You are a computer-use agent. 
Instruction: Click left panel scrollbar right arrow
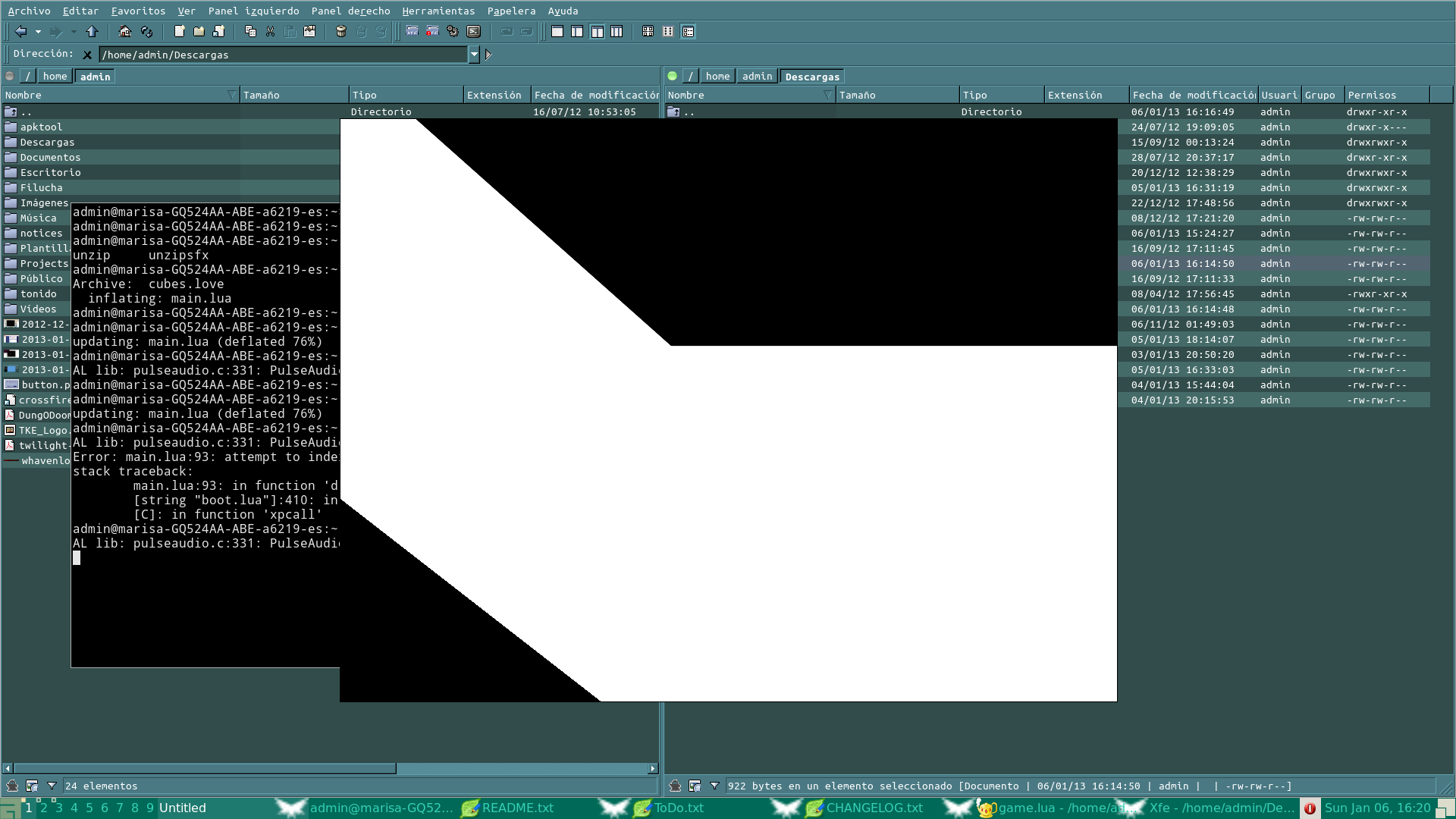tap(653, 768)
